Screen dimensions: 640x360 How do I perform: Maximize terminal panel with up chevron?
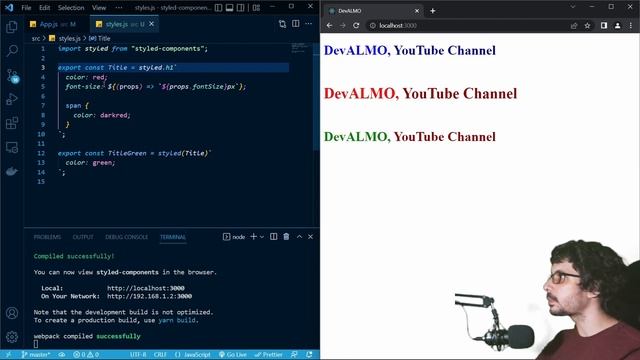(x=299, y=237)
